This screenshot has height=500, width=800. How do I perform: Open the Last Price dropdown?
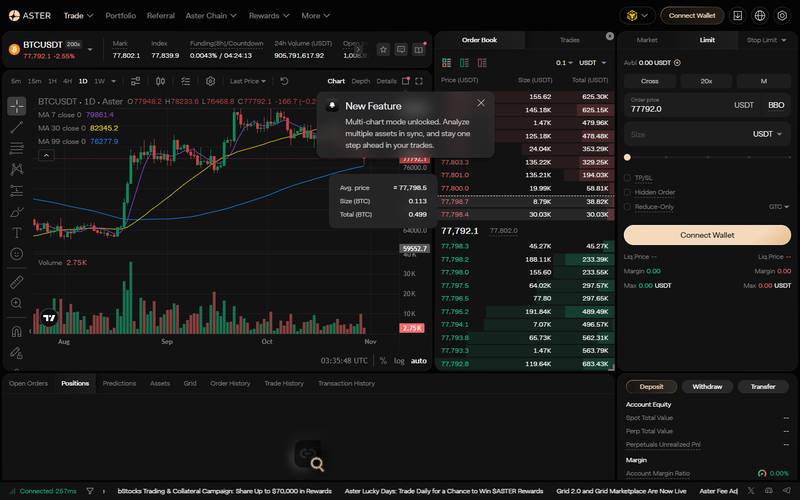(248, 81)
